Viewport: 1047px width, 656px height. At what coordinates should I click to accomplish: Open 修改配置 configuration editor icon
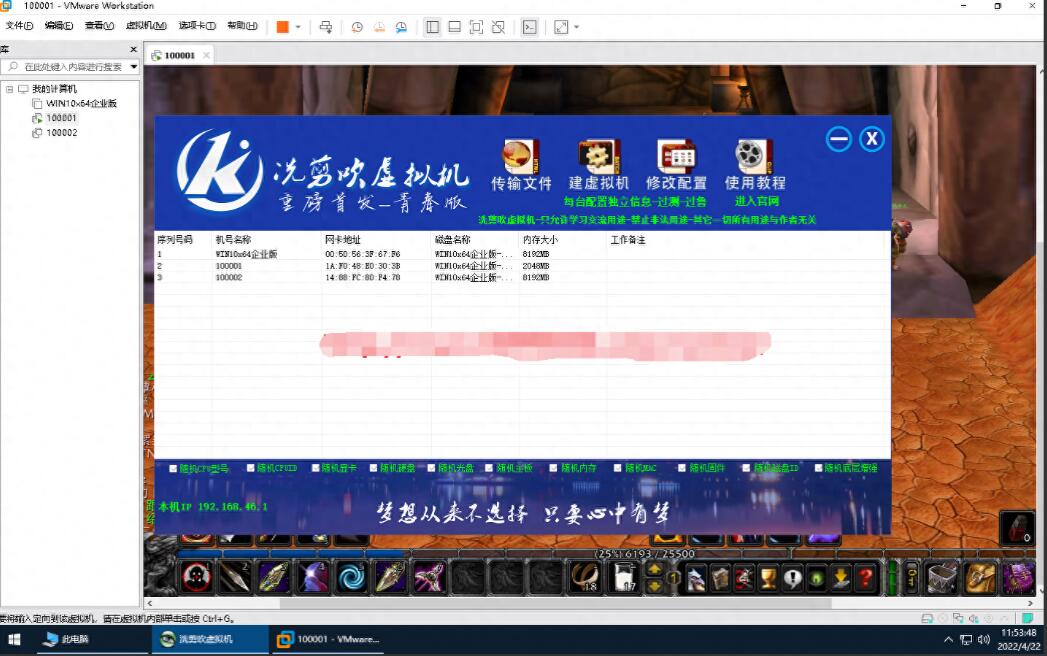click(x=676, y=158)
